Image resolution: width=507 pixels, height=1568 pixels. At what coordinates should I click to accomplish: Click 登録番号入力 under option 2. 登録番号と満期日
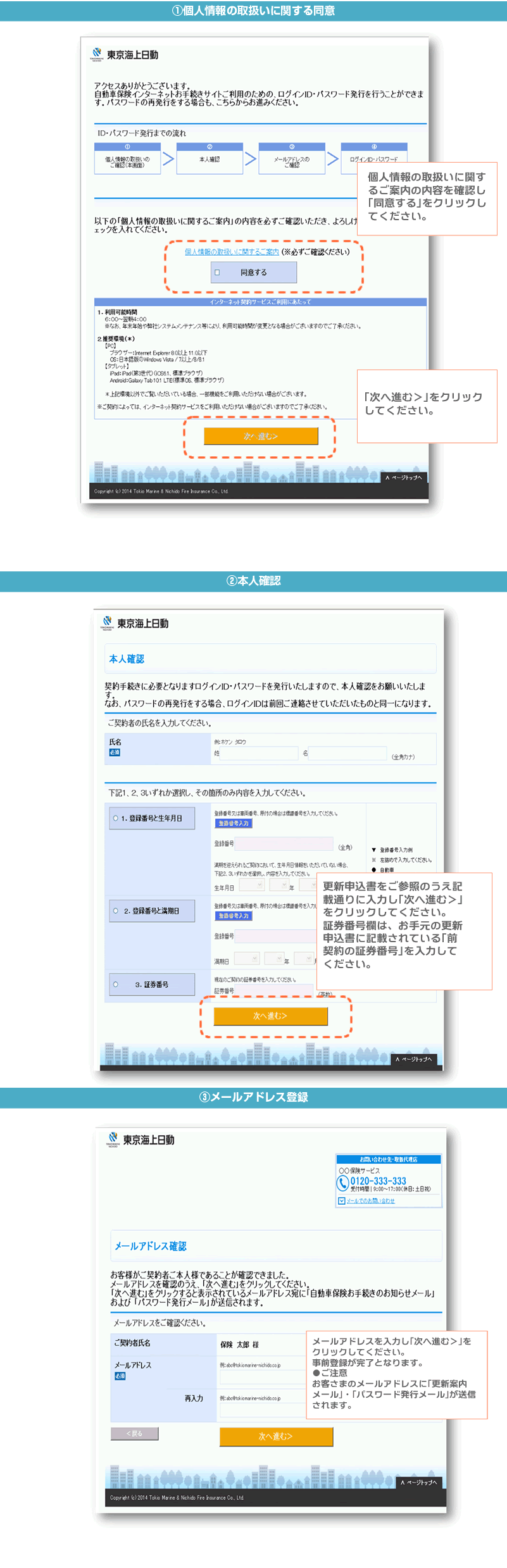233,916
